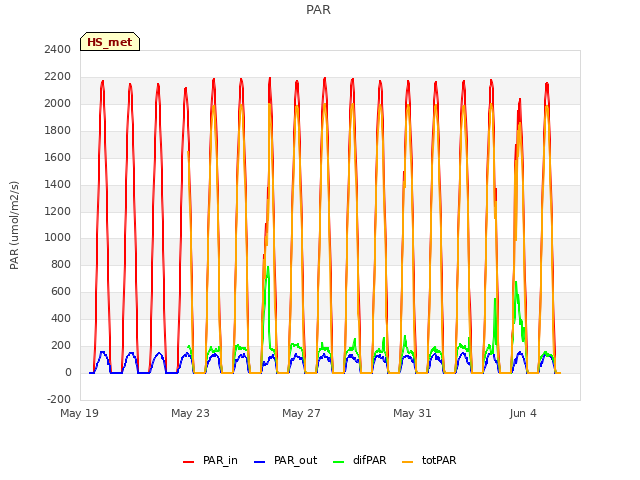This screenshot has height=480, width=640.
Task: Click the May 19 x-axis tick label
Action: click(x=79, y=413)
